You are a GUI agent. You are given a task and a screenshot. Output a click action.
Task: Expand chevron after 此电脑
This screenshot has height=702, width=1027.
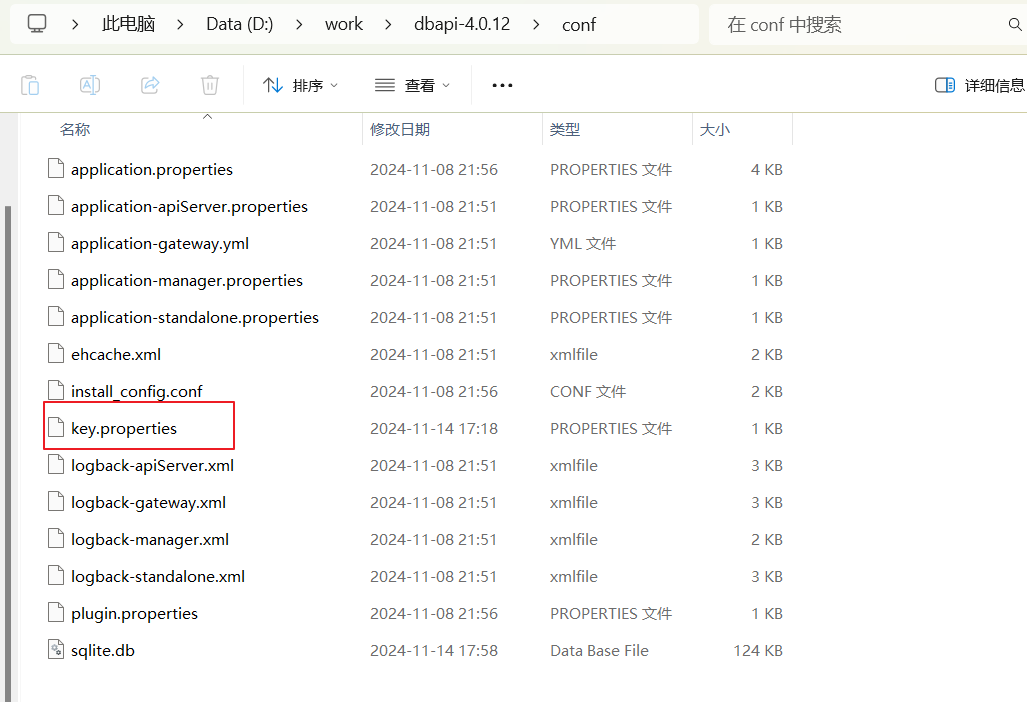pyautogui.click(x=180, y=25)
